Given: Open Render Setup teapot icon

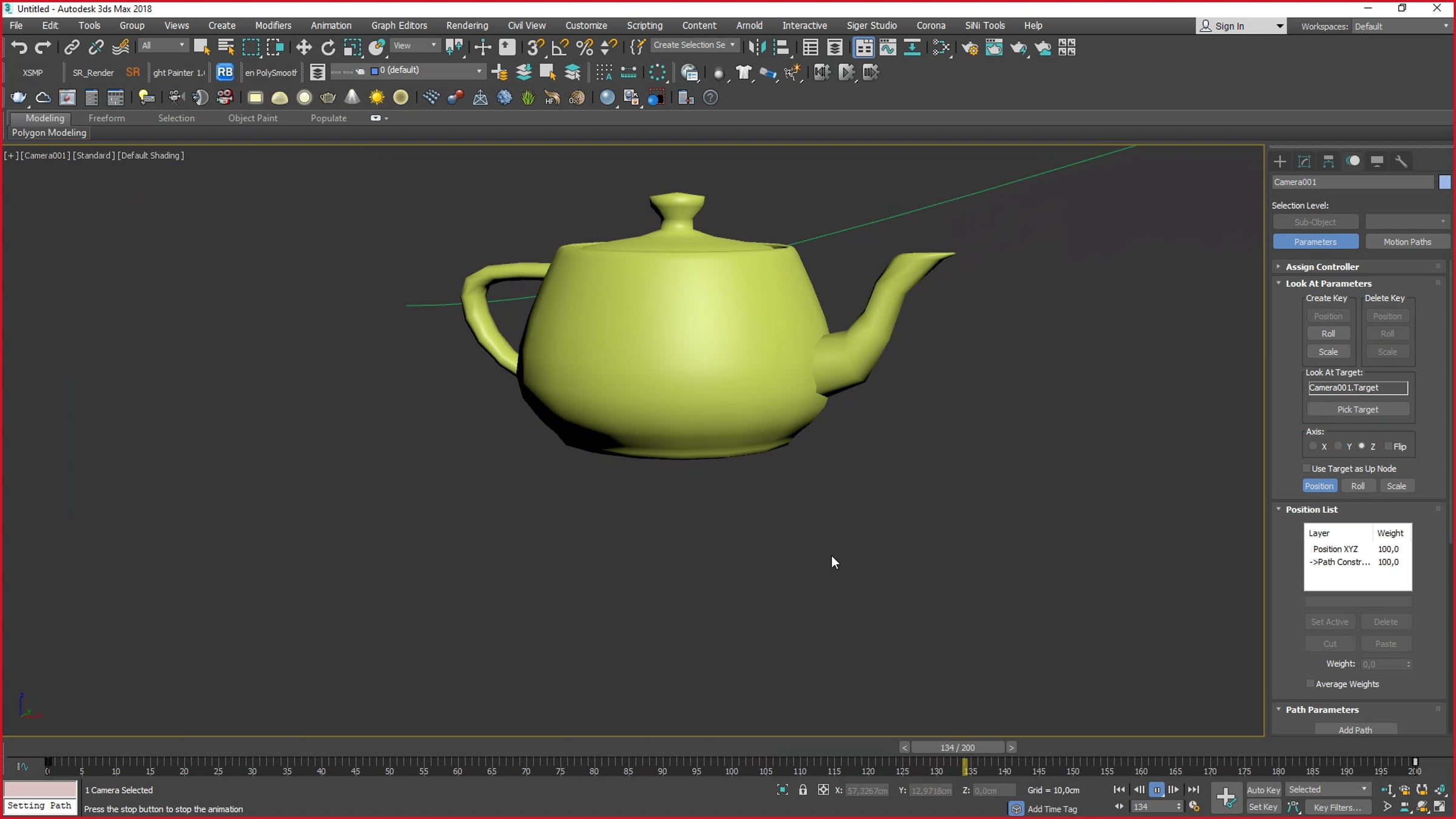Looking at the screenshot, I should click(x=969, y=47).
